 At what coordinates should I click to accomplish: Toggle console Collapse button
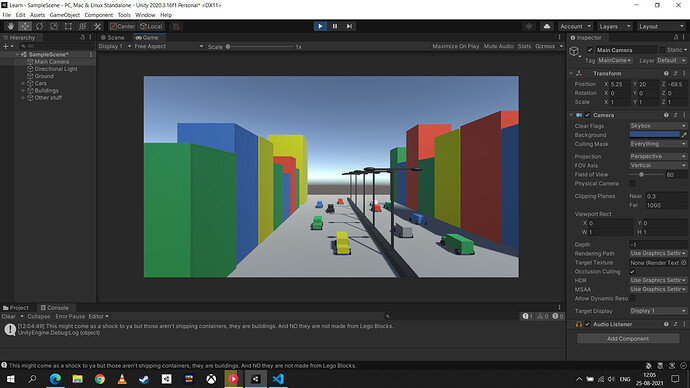click(39, 317)
